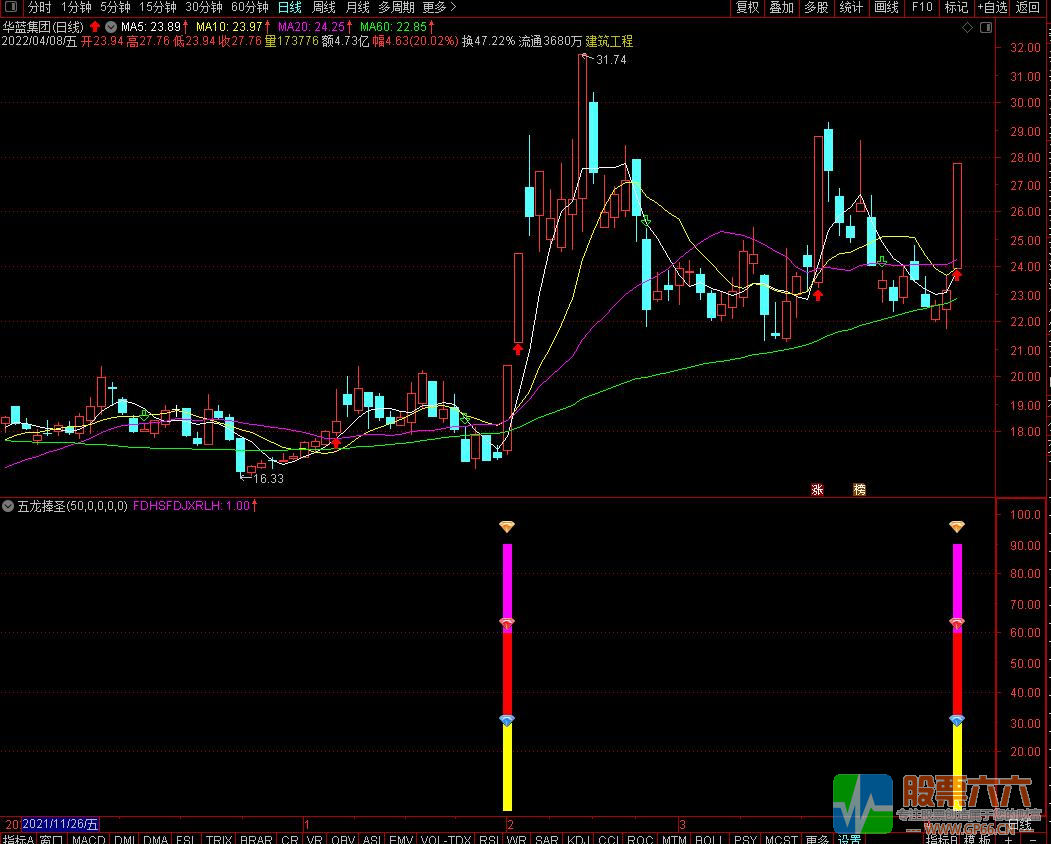This screenshot has height=844, width=1051.
Task: Select the MACD indicator tab
Action: pyautogui.click(x=88, y=839)
